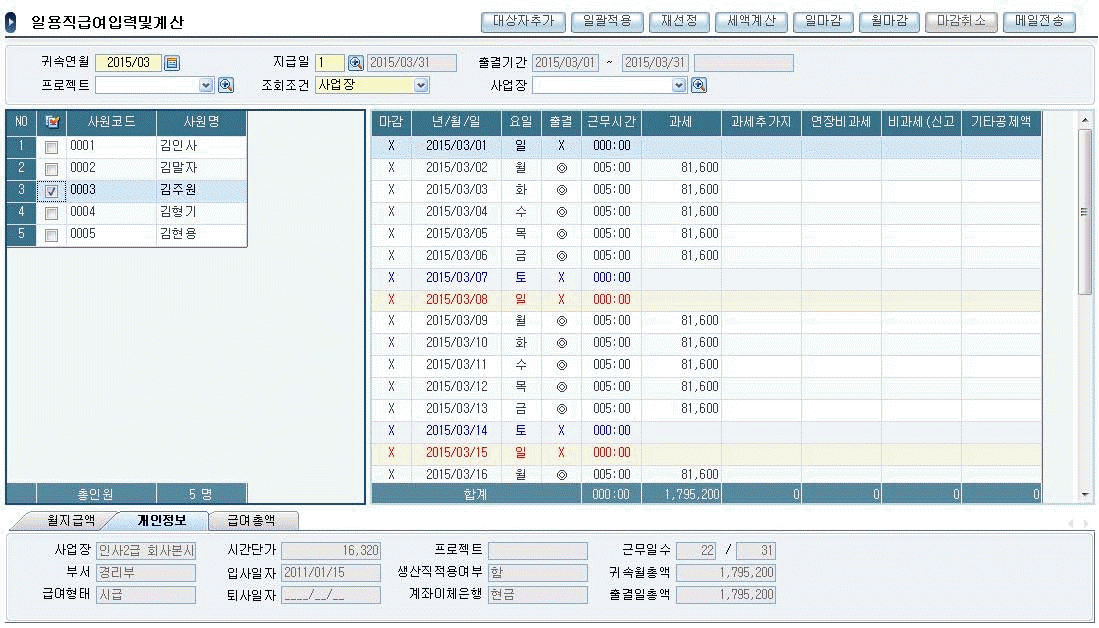Screen dimensions: 1099x628
Task: Select the 2015/03/08 row in attendance grid
Action: (457, 299)
